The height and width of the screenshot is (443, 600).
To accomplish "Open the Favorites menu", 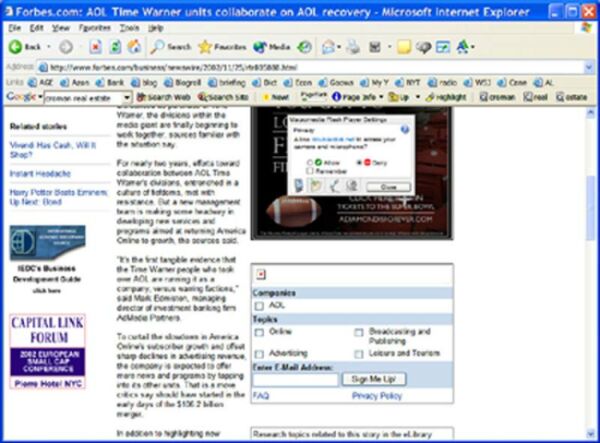I will click(x=95, y=28).
